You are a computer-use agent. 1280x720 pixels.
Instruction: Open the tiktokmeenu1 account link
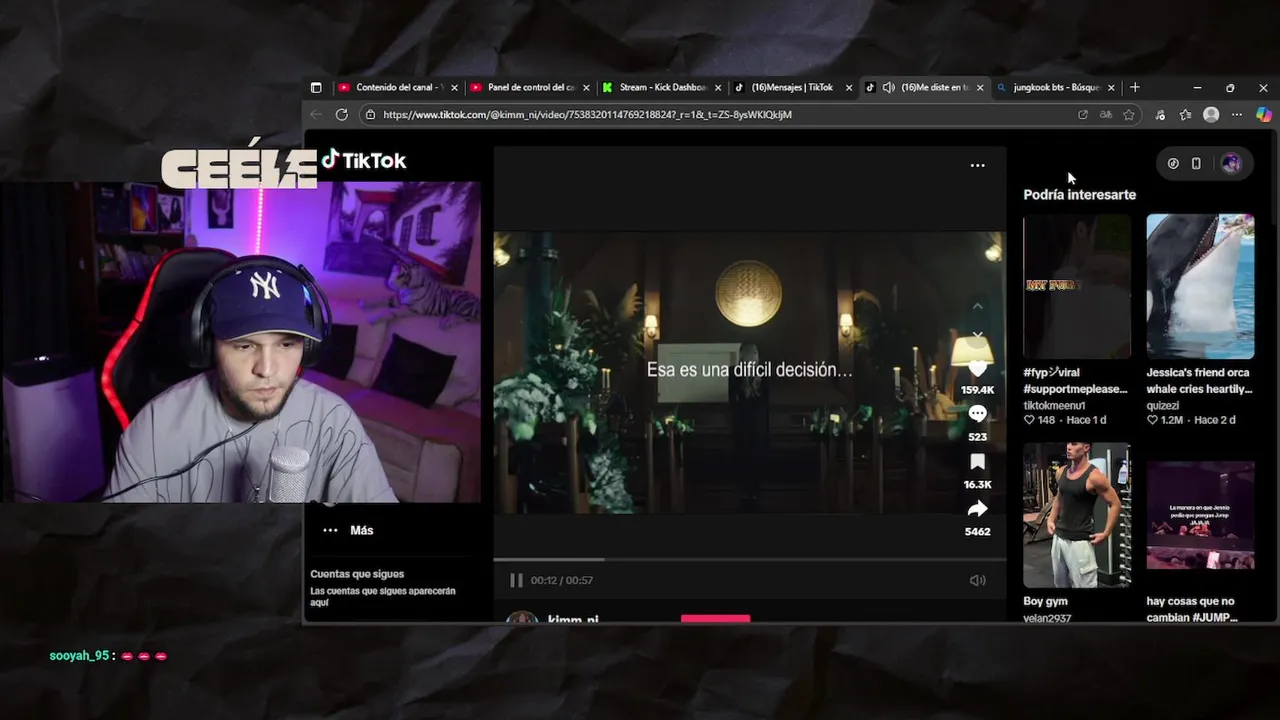coord(1054,406)
